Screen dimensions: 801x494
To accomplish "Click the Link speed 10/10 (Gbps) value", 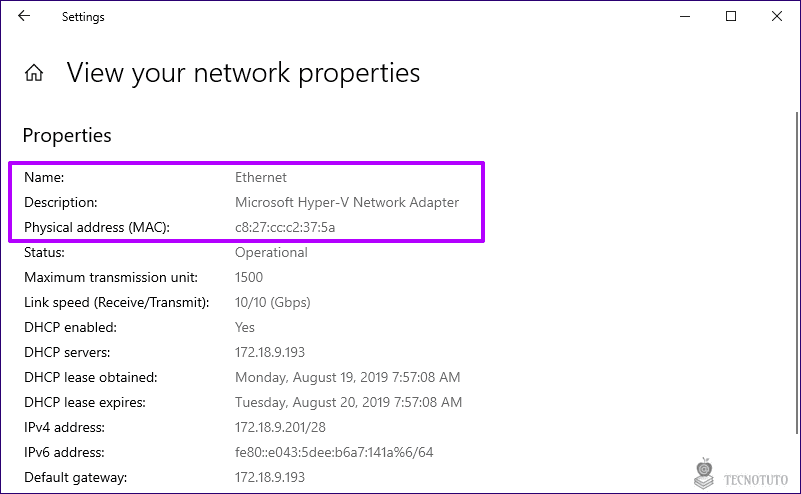I will tap(272, 302).
